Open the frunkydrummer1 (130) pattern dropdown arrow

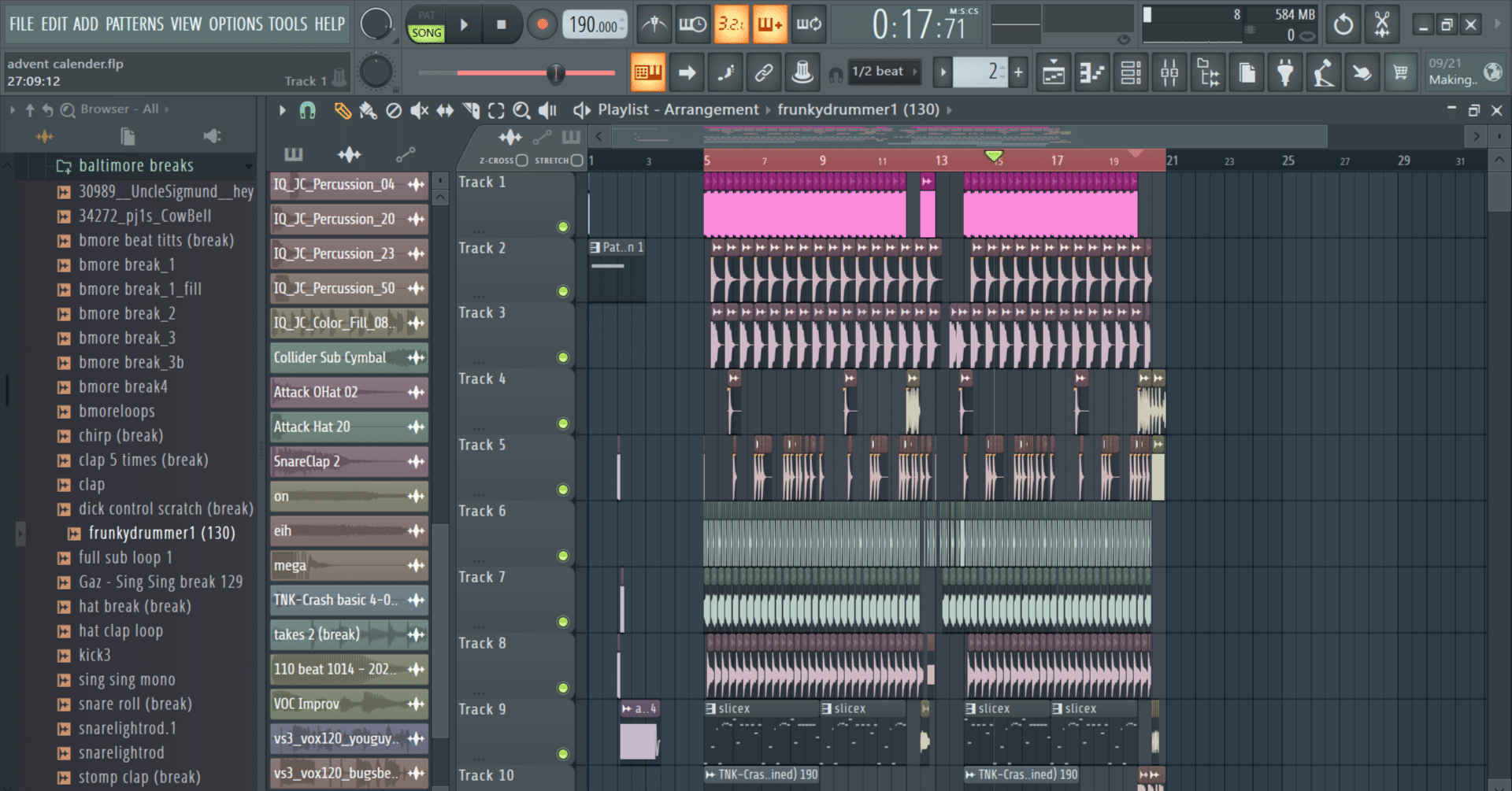[949, 110]
